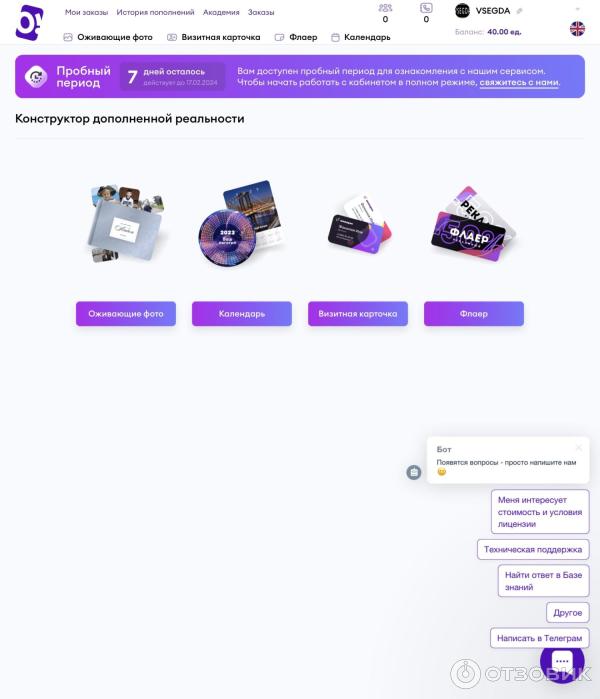Click the purple site logo
Image resolution: width=600 pixels, height=699 pixels.
point(30,23)
